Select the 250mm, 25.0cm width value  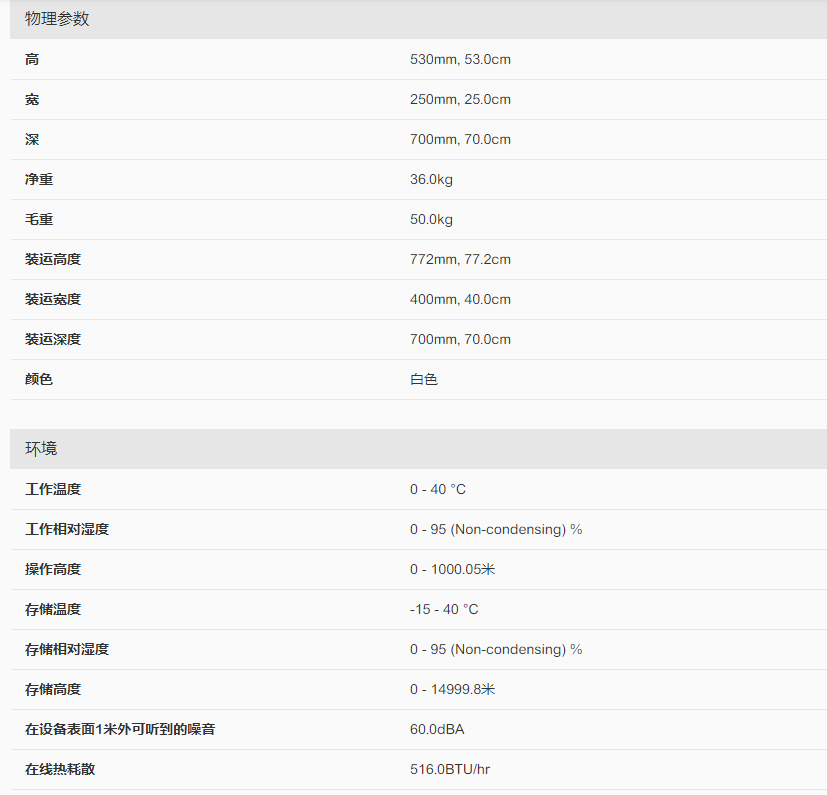coord(460,100)
